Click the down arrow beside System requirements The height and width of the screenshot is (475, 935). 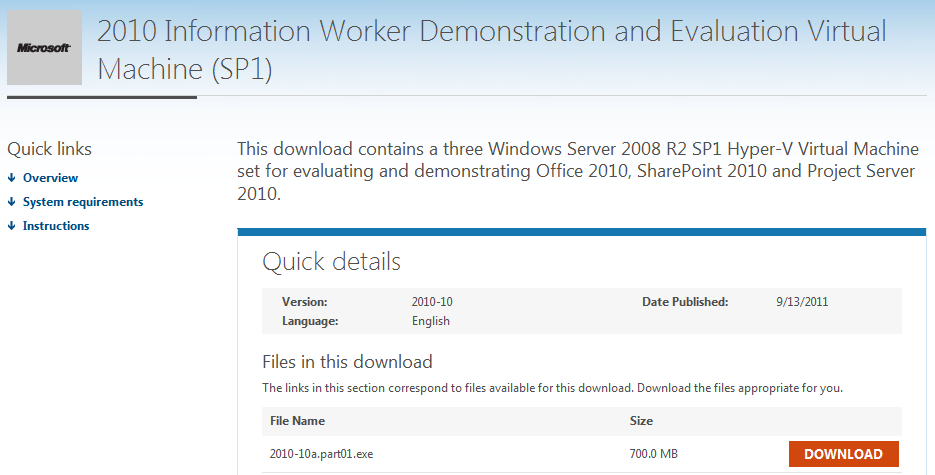[11, 202]
